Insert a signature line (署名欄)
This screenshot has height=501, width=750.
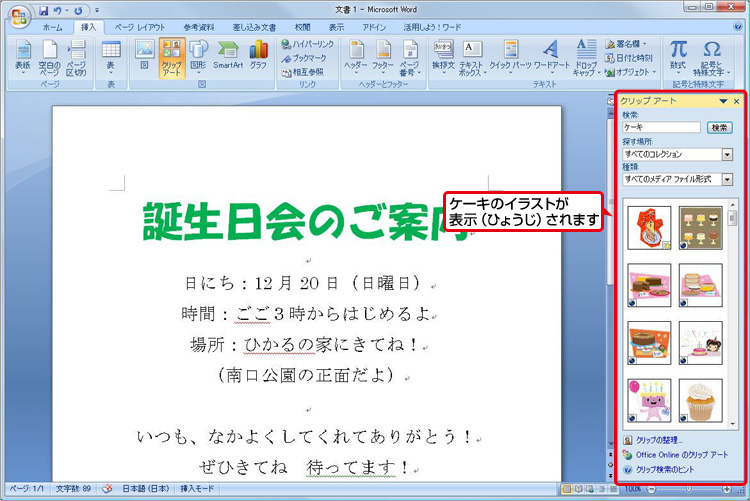tap(626, 44)
